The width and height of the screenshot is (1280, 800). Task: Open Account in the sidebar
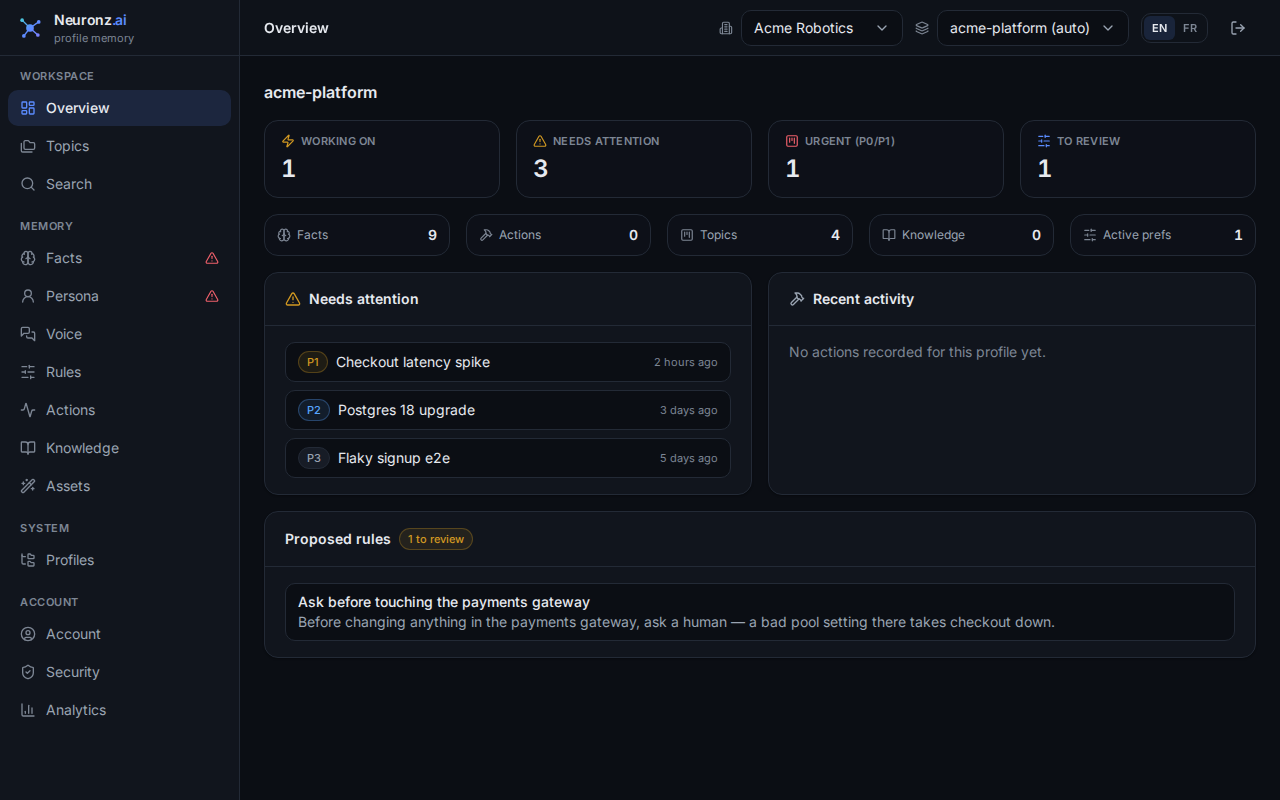click(x=119, y=634)
